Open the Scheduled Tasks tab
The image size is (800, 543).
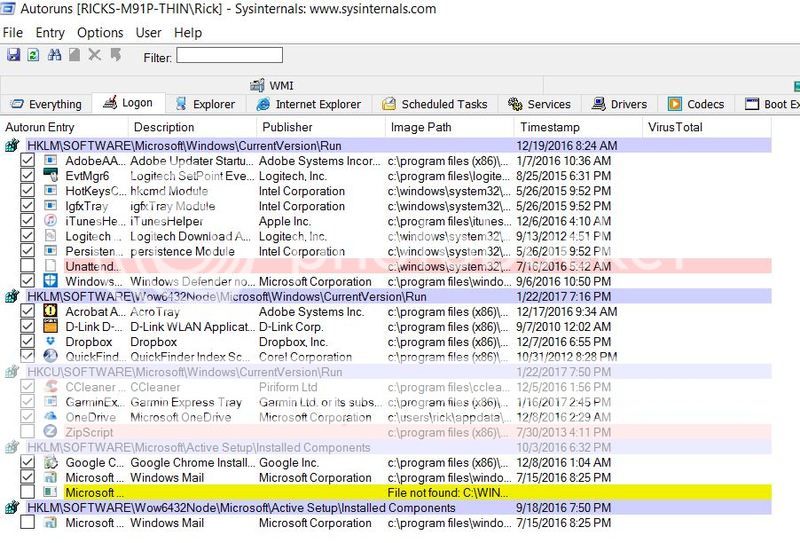435,104
